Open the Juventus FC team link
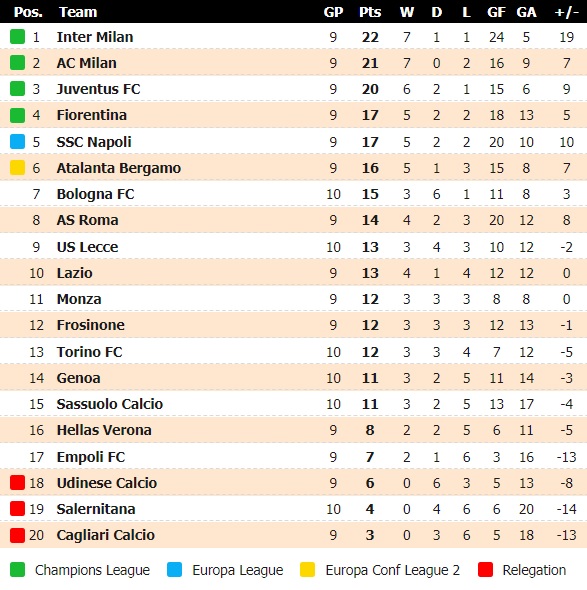The image size is (587, 590). click(x=98, y=89)
